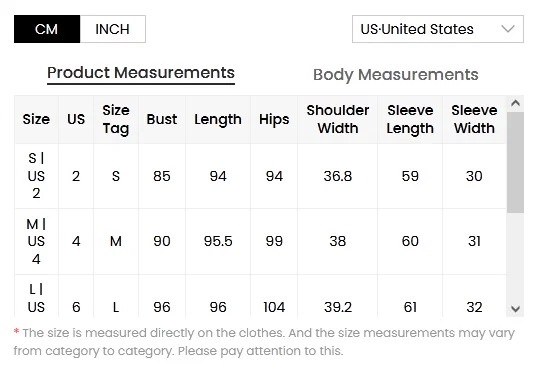Click the scroll up arrow of the table
This screenshot has height=371, width=544.
pyautogui.click(x=516, y=103)
